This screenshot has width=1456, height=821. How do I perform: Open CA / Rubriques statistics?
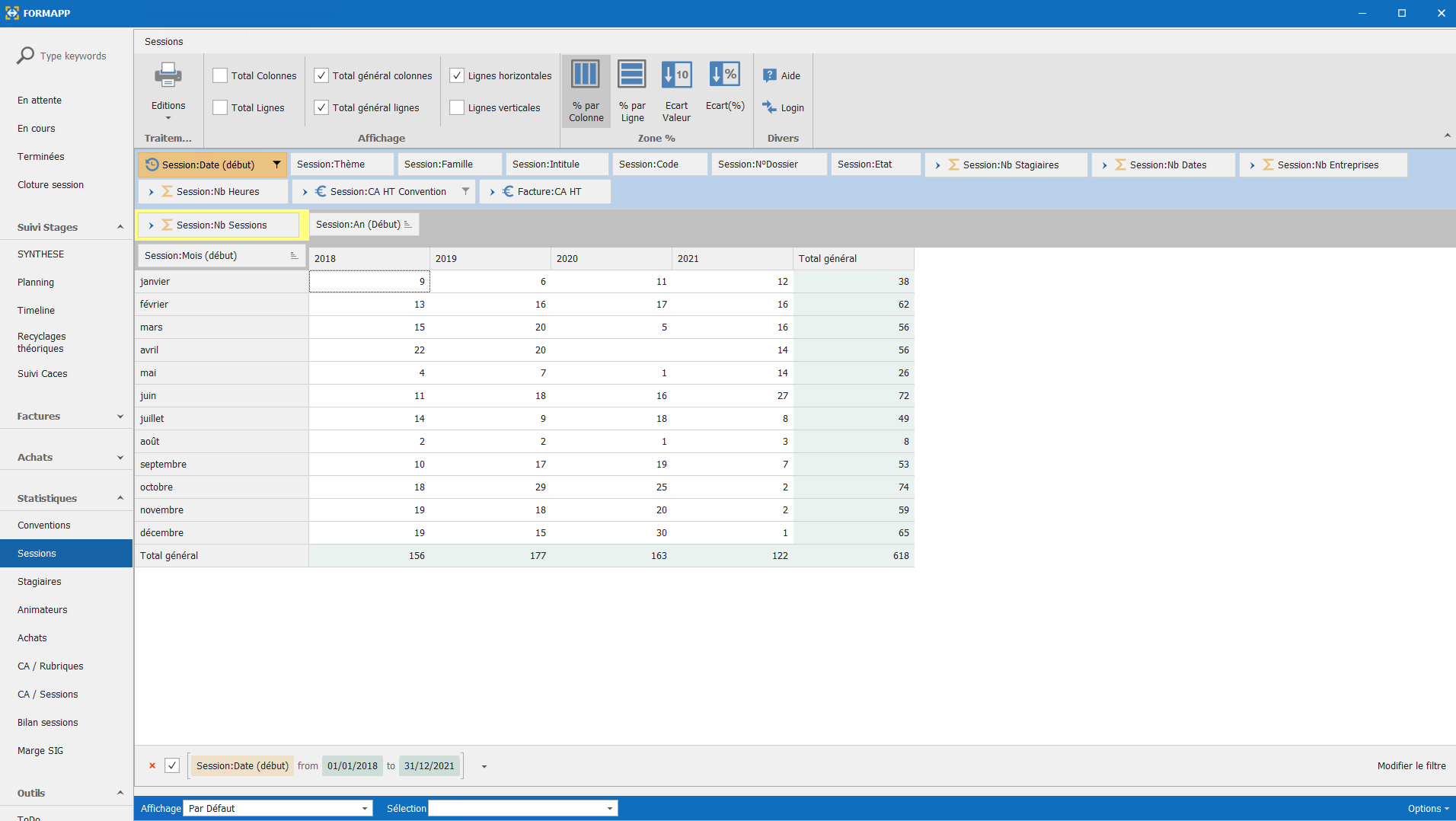pos(50,666)
